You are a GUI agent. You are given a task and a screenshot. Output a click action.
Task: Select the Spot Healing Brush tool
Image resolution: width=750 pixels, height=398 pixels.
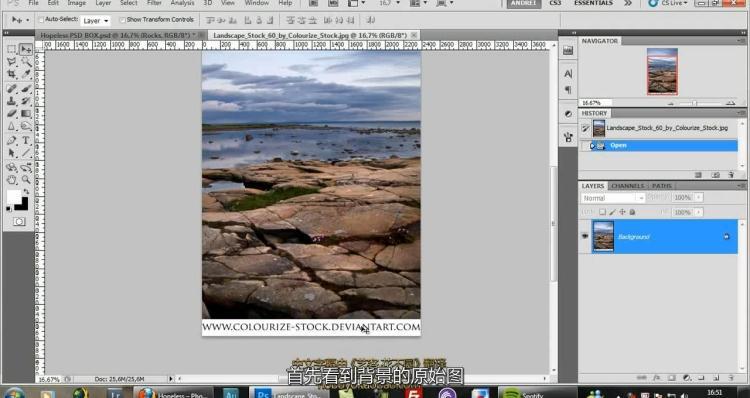(x=11, y=88)
